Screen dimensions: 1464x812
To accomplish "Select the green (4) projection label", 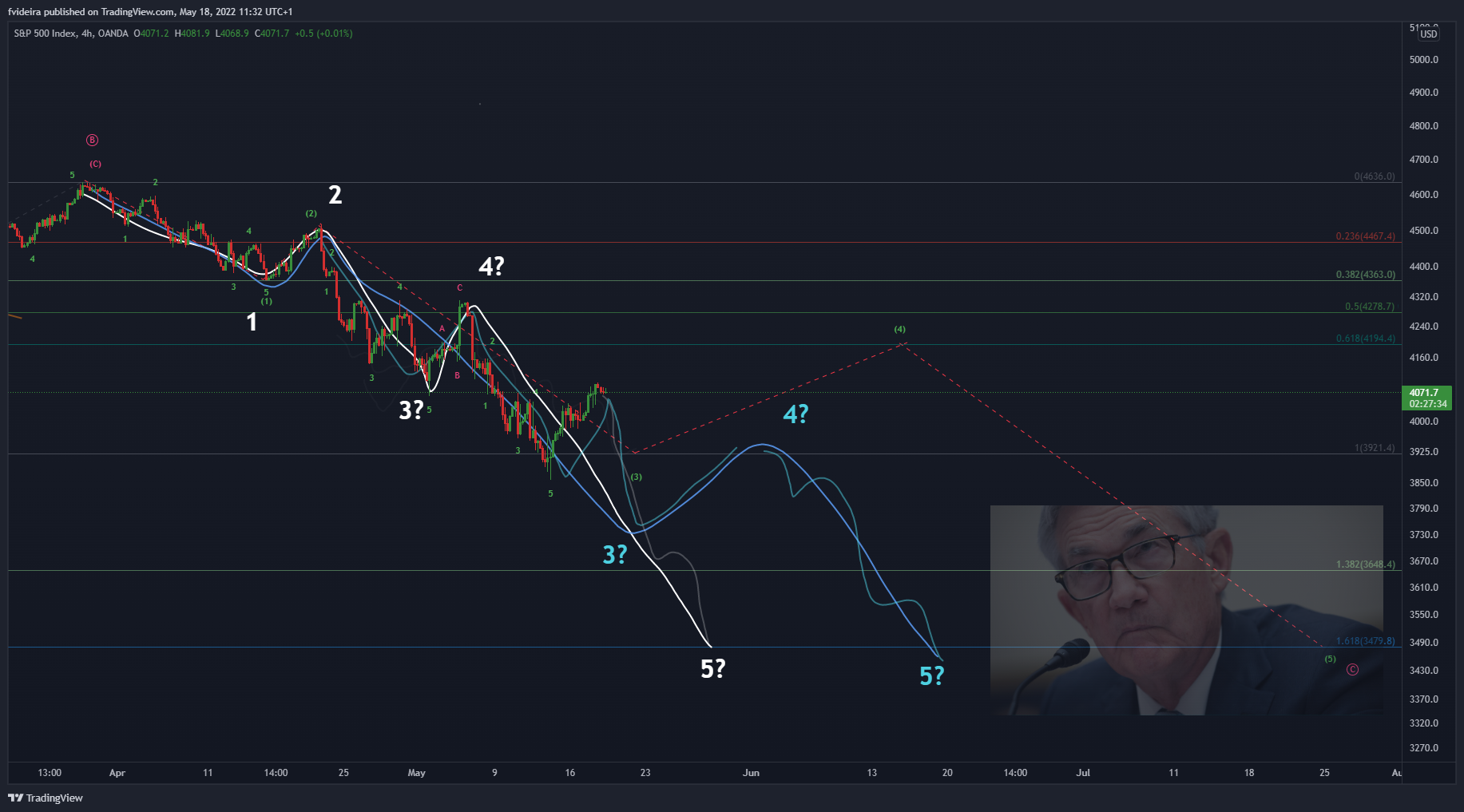I will pos(900,329).
